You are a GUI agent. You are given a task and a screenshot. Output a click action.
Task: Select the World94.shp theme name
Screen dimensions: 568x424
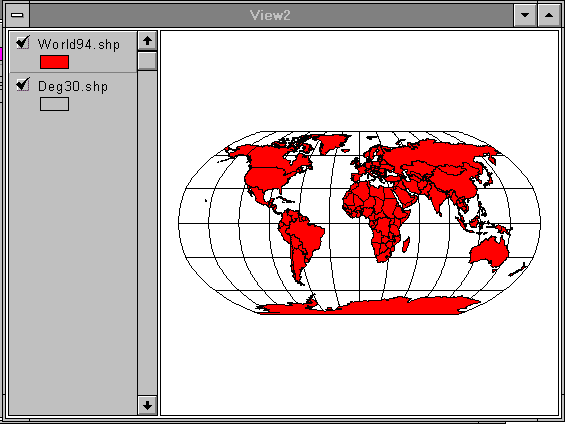click(79, 44)
